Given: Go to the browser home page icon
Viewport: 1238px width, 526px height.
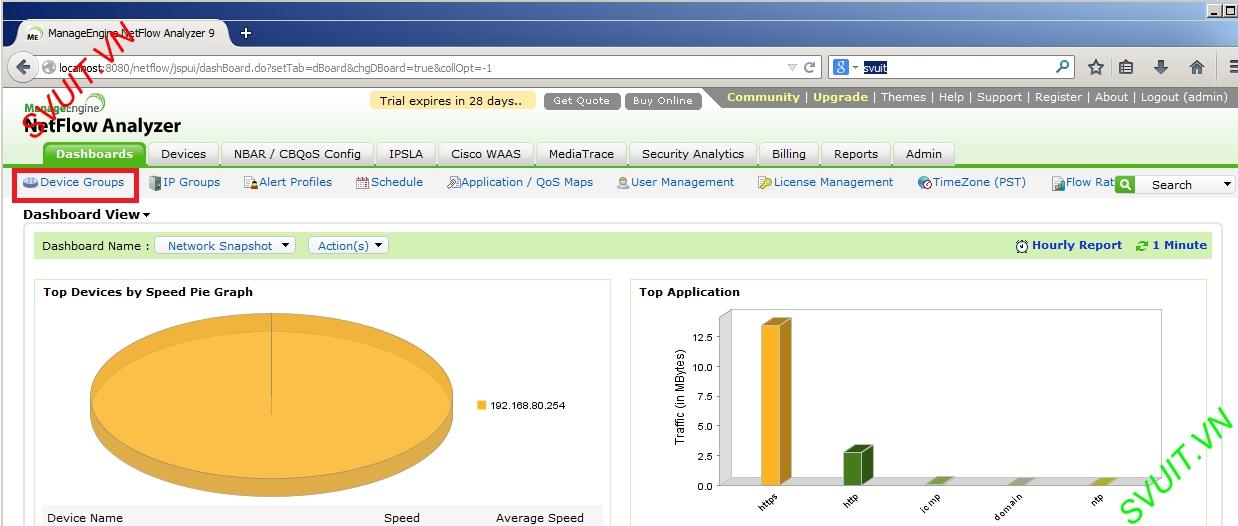Looking at the screenshot, I should pos(1196,67).
